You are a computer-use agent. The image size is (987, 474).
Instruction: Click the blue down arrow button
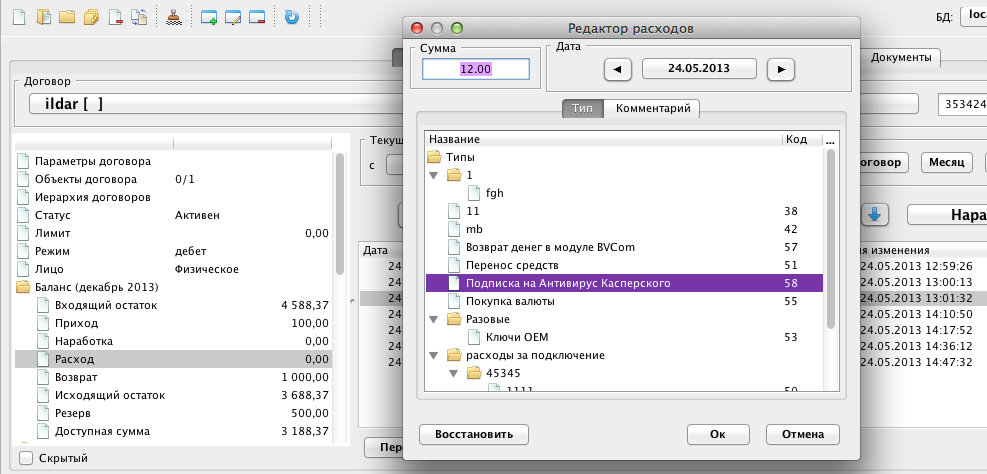coord(873,214)
